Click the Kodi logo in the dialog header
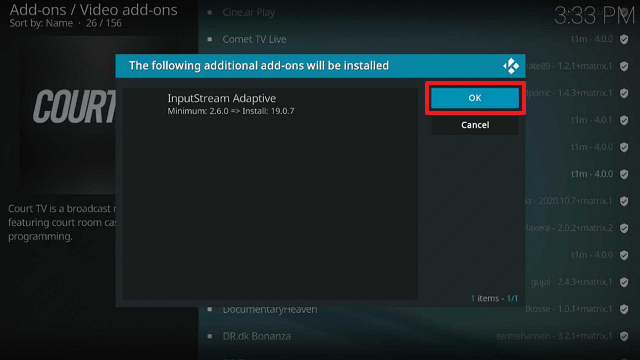This screenshot has width=640, height=360. [511, 66]
